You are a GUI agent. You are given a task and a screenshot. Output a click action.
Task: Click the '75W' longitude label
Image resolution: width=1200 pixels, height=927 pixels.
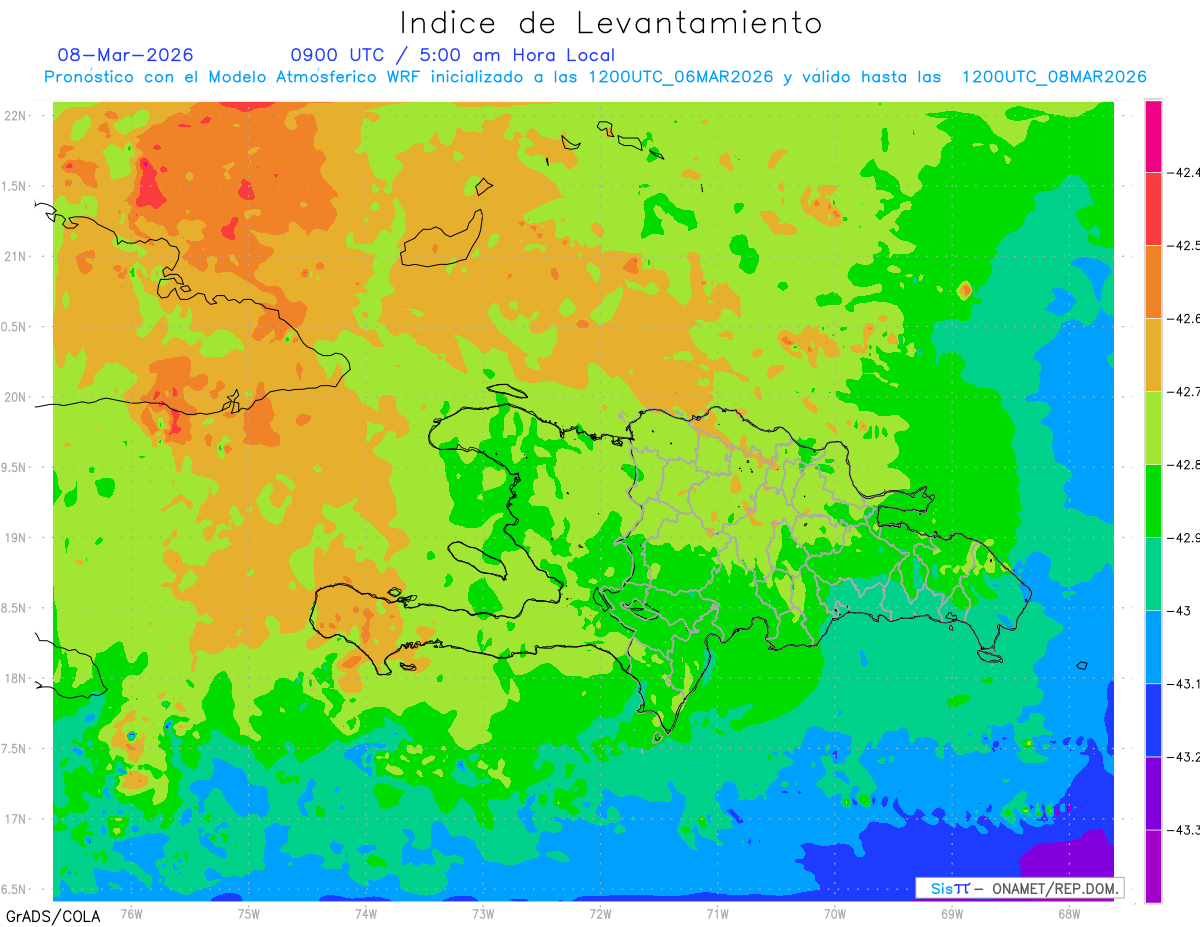249,913
